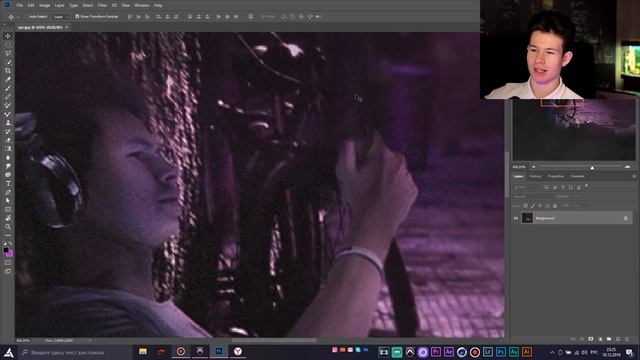Switch to the Properties tab
This screenshot has height=360, width=640.
[x=556, y=176]
